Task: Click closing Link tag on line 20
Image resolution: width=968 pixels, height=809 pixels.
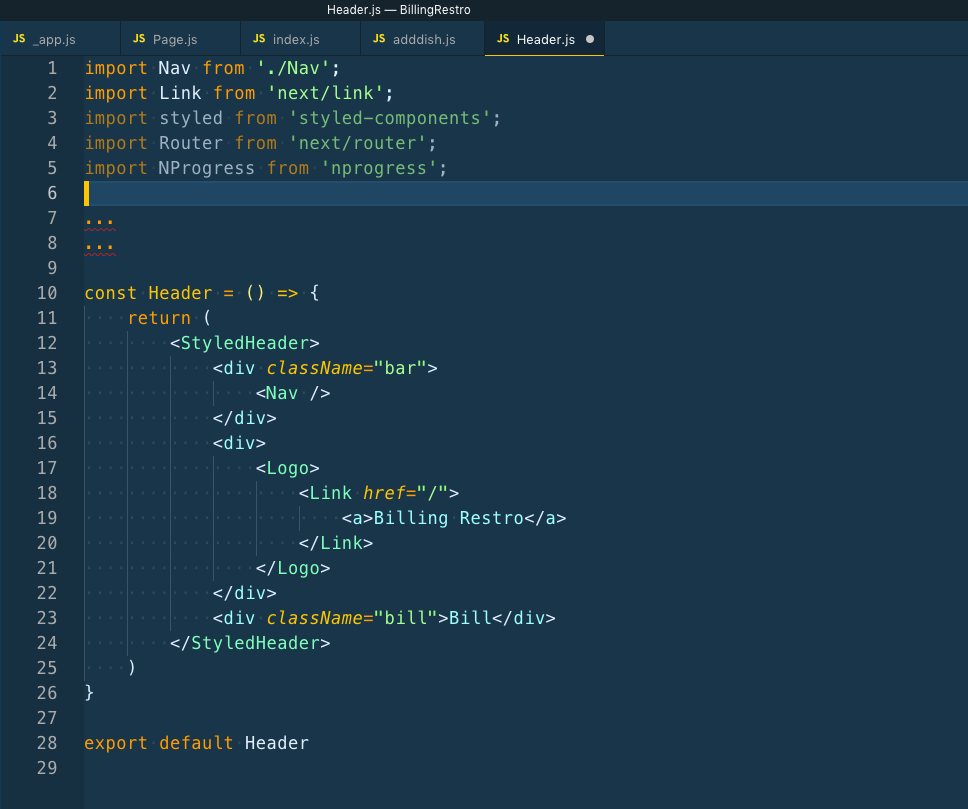Action: pyautogui.click(x=336, y=543)
